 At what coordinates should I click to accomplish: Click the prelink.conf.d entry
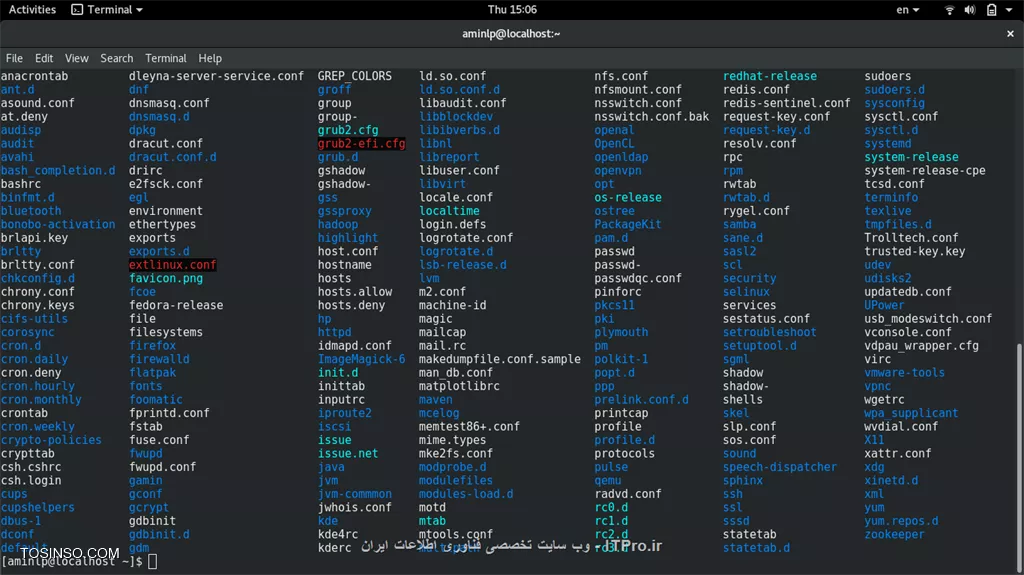pyautogui.click(x=641, y=399)
